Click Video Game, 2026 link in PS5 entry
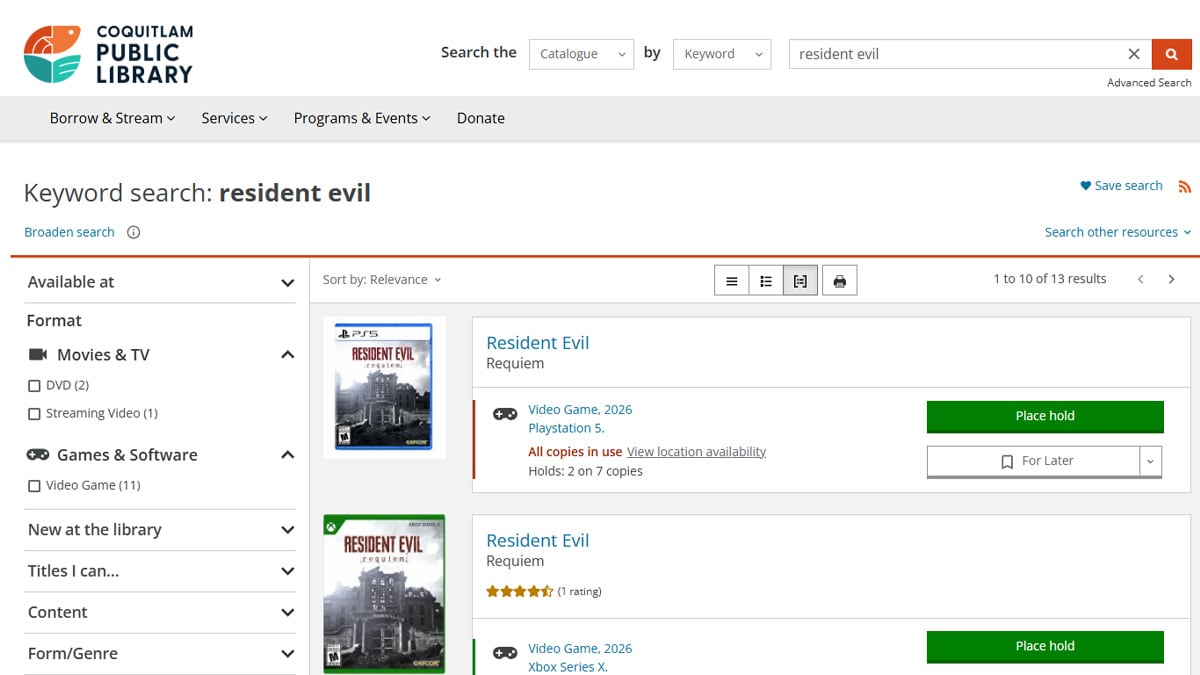This screenshot has height=675, width=1200. [580, 410]
